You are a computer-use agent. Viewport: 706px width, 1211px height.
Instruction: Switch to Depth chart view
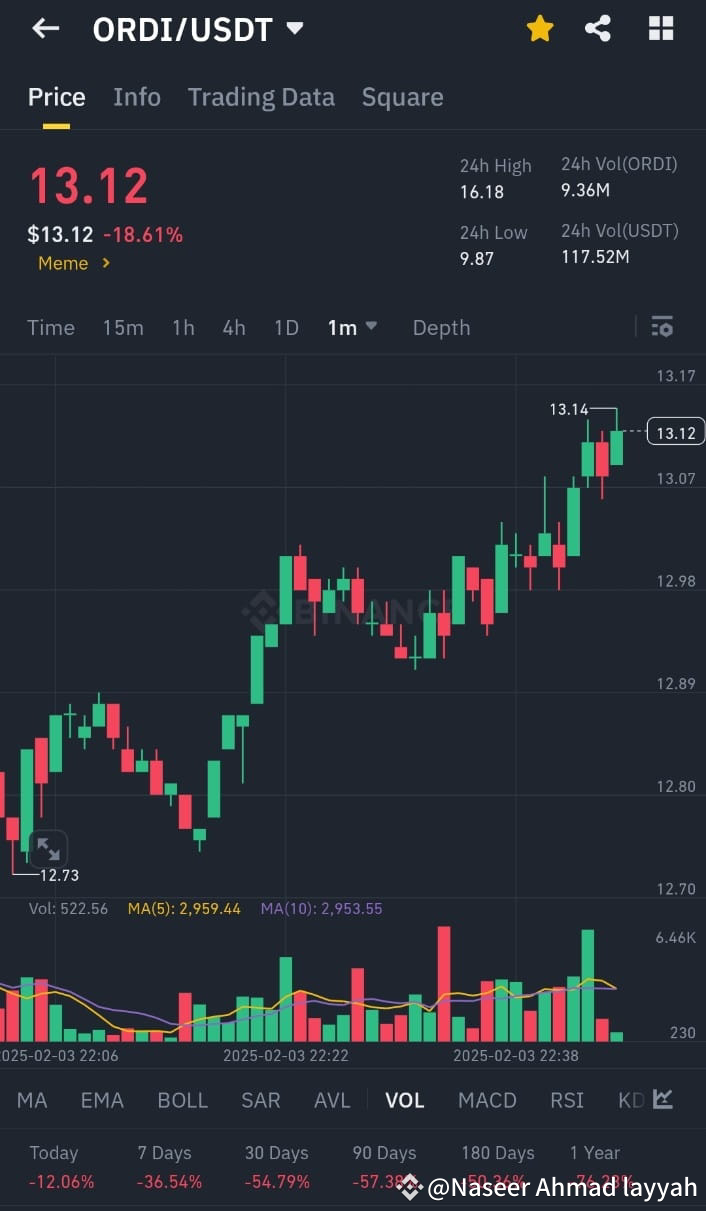tap(441, 327)
